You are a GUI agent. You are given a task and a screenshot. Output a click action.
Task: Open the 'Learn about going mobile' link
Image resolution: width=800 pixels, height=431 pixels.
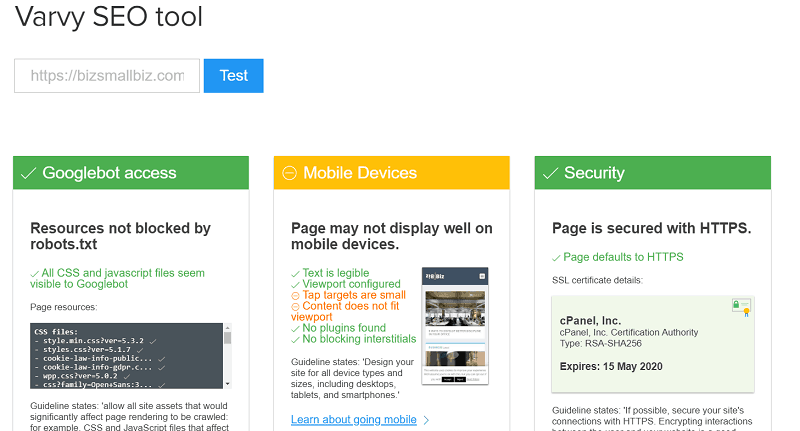[x=353, y=419]
